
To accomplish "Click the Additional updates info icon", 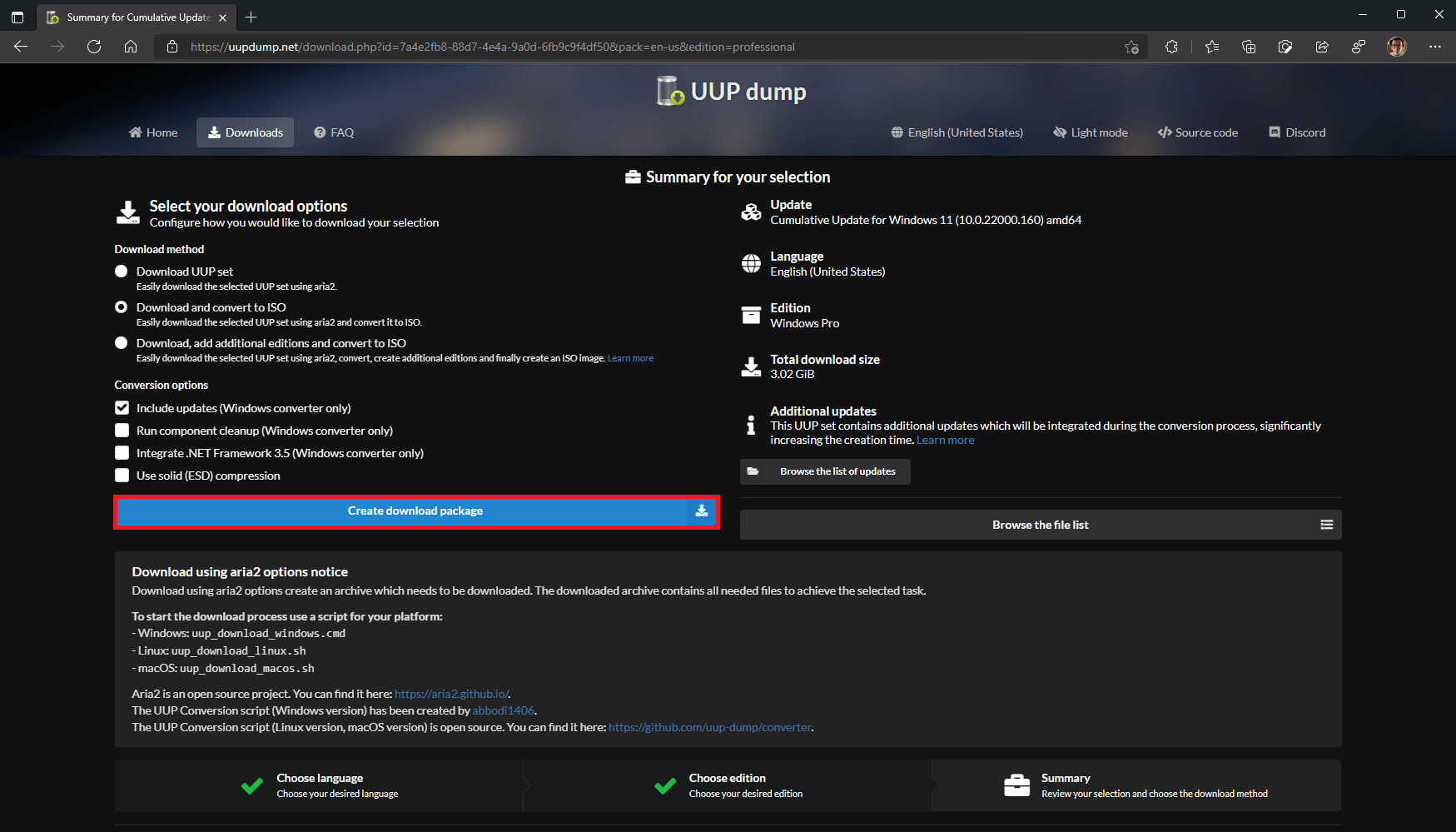I will pos(751,425).
